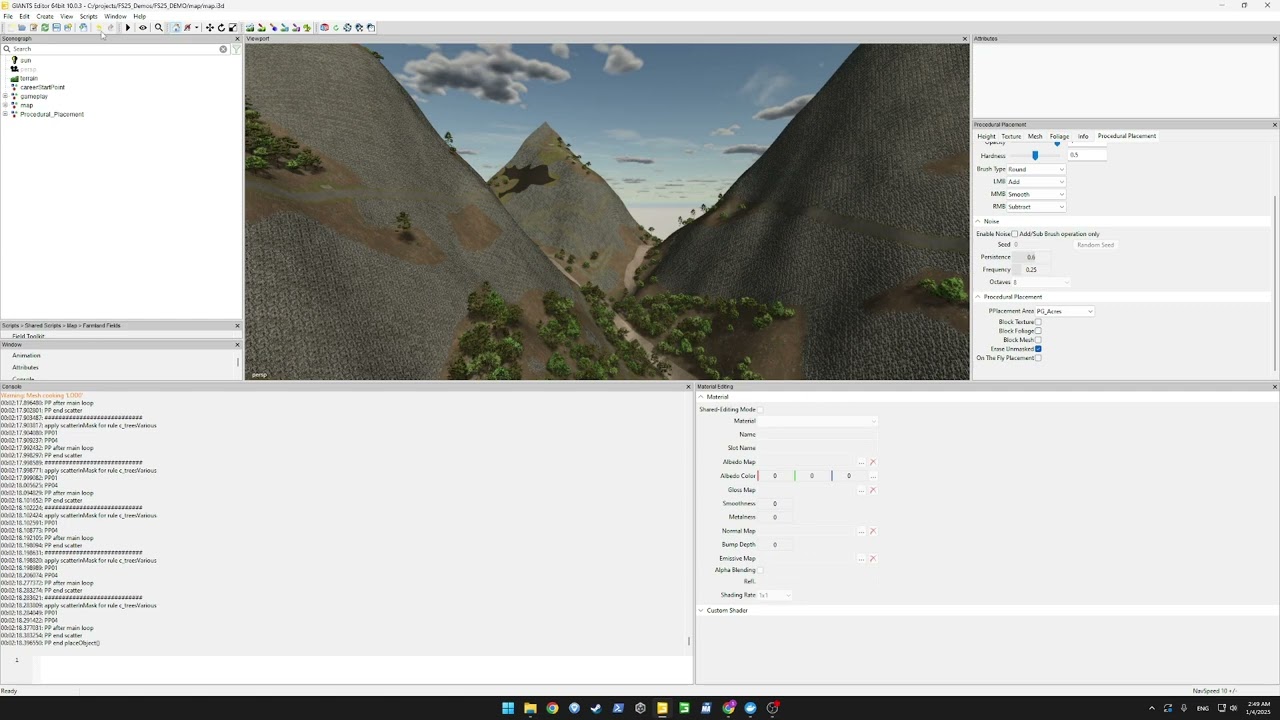Image resolution: width=1280 pixels, height=720 pixels.
Task: Click the green Reload toolbar icon
Action: tap(45, 27)
